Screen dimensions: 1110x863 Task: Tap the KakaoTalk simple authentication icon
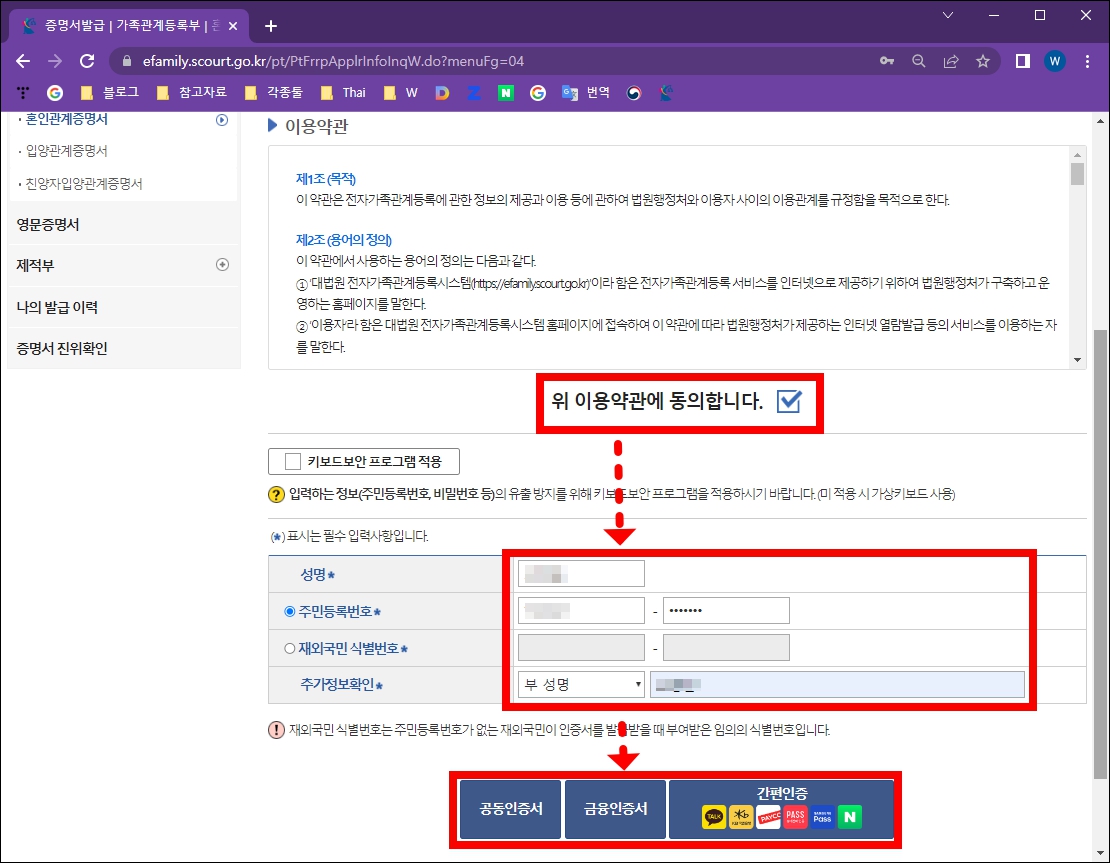point(714,815)
